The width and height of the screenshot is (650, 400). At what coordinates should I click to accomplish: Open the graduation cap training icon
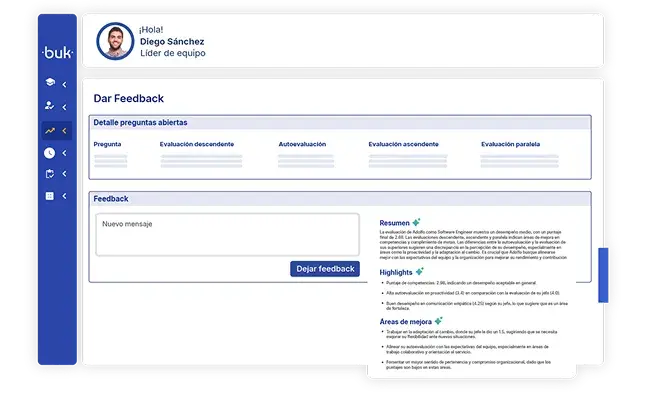[50, 83]
